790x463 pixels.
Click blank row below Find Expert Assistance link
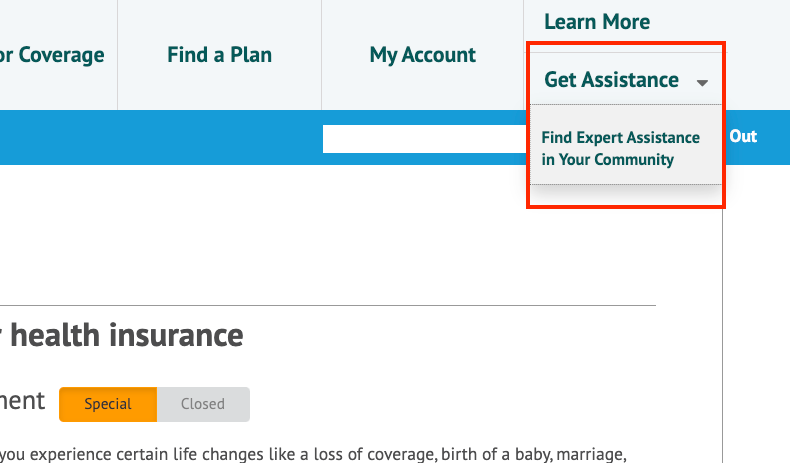tap(626, 195)
